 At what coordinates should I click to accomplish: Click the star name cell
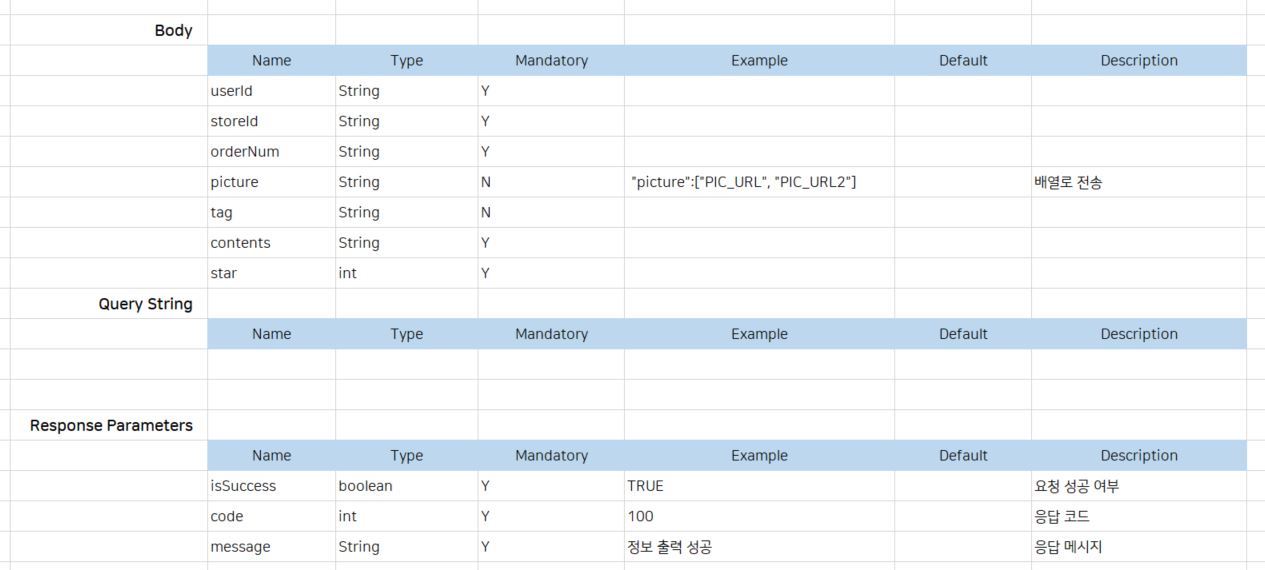click(223, 273)
